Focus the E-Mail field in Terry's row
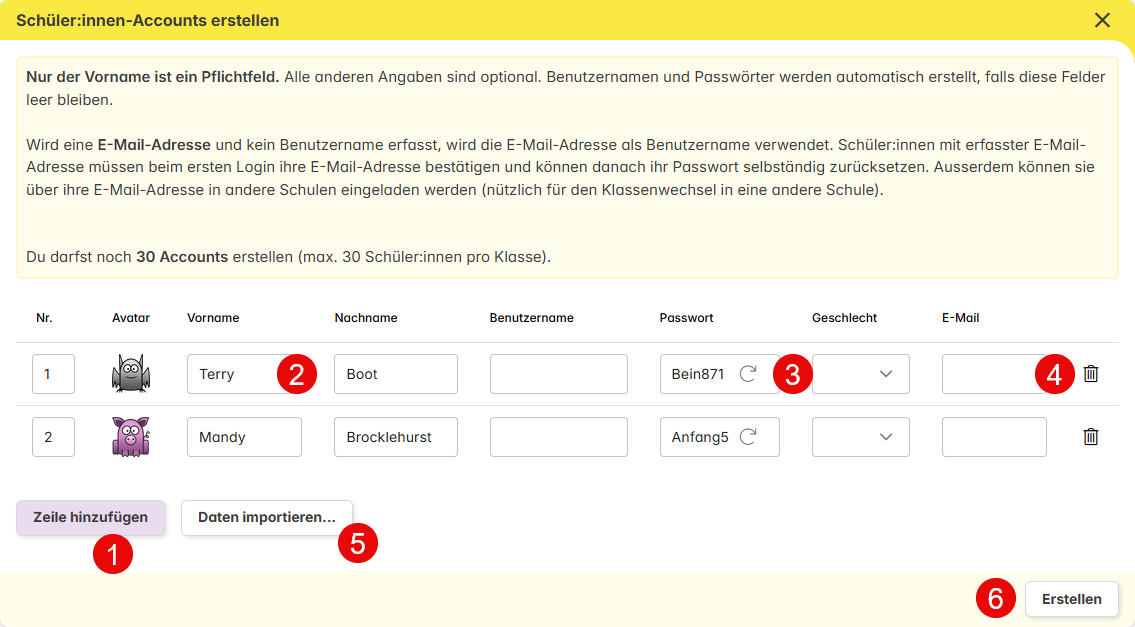 tap(994, 374)
